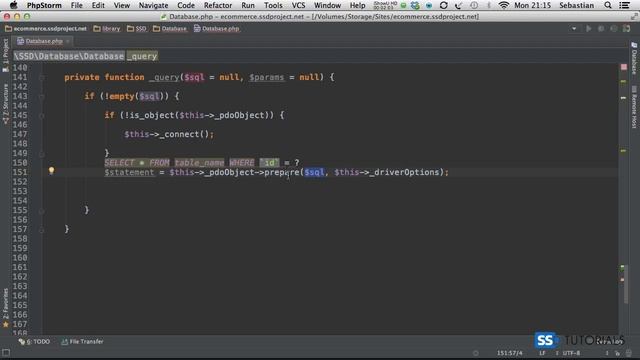Click the Hector inspector icon in status bar
This screenshot has height=360, width=640.
click(629, 353)
